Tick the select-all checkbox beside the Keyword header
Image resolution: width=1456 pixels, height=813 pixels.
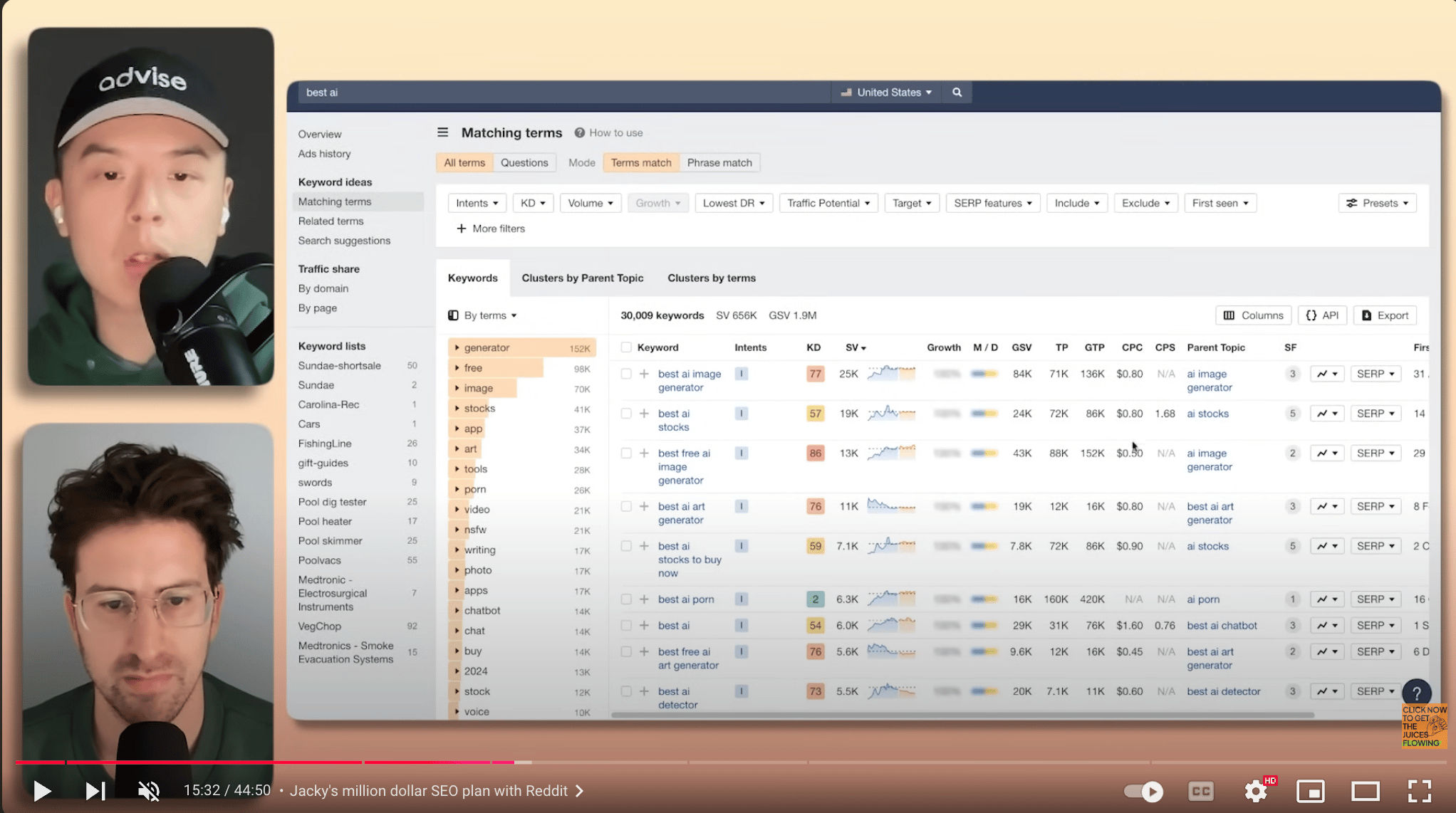pos(625,347)
